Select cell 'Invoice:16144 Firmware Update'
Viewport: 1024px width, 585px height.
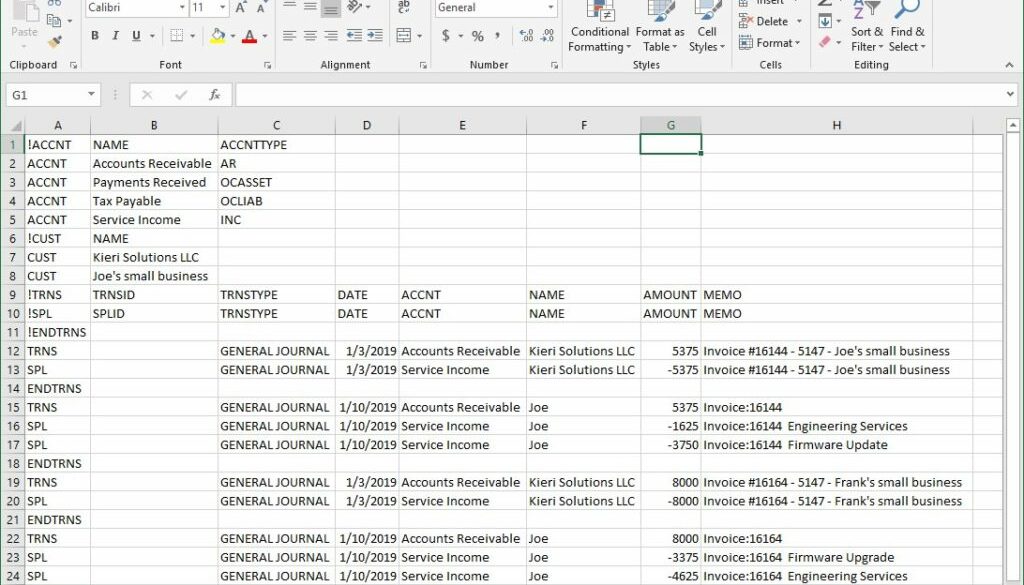(837, 445)
